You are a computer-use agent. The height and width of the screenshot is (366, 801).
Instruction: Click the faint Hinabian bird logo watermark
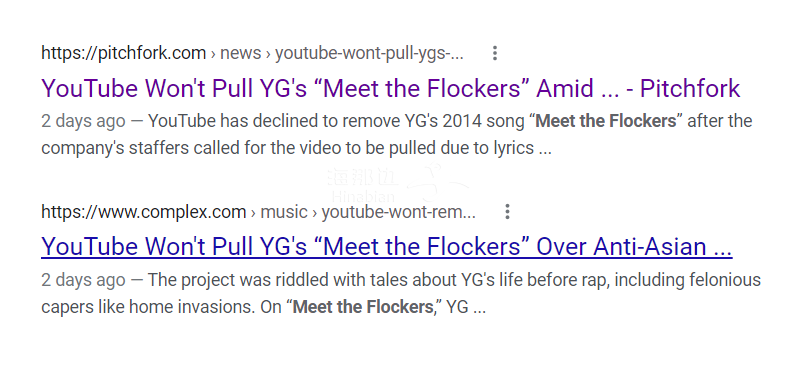coord(437,183)
